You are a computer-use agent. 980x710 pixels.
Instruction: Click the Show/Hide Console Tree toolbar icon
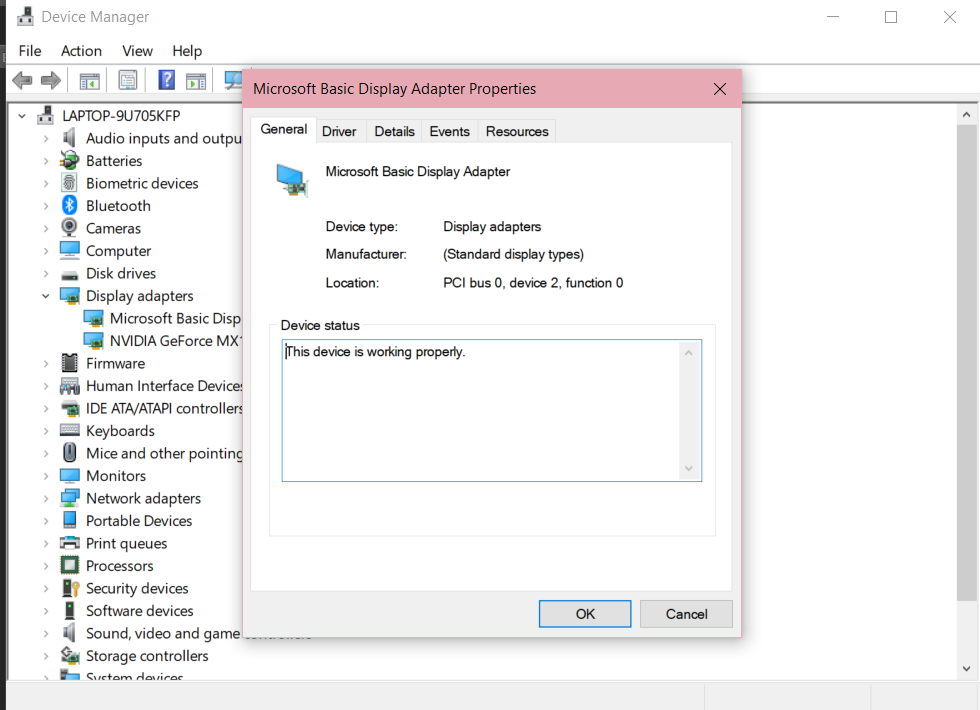[89, 81]
